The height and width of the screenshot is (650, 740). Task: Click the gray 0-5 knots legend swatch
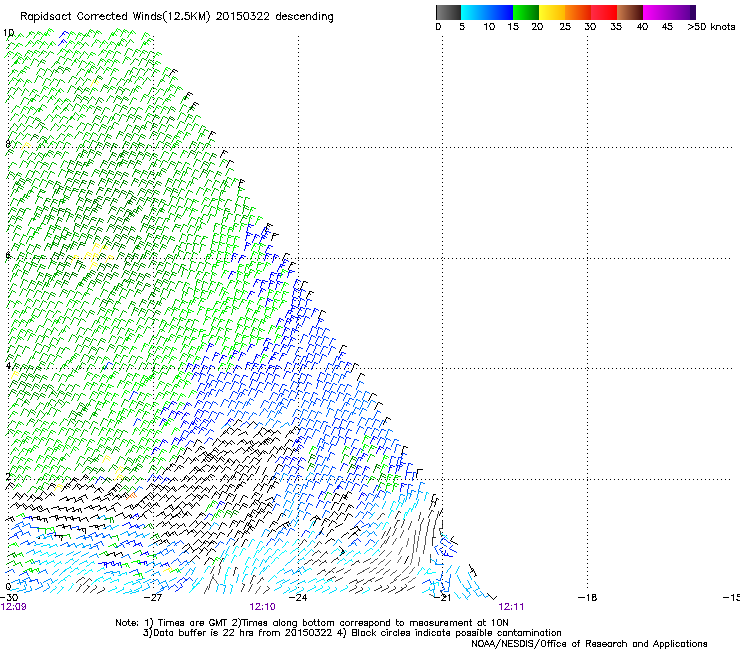coord(448,12)
